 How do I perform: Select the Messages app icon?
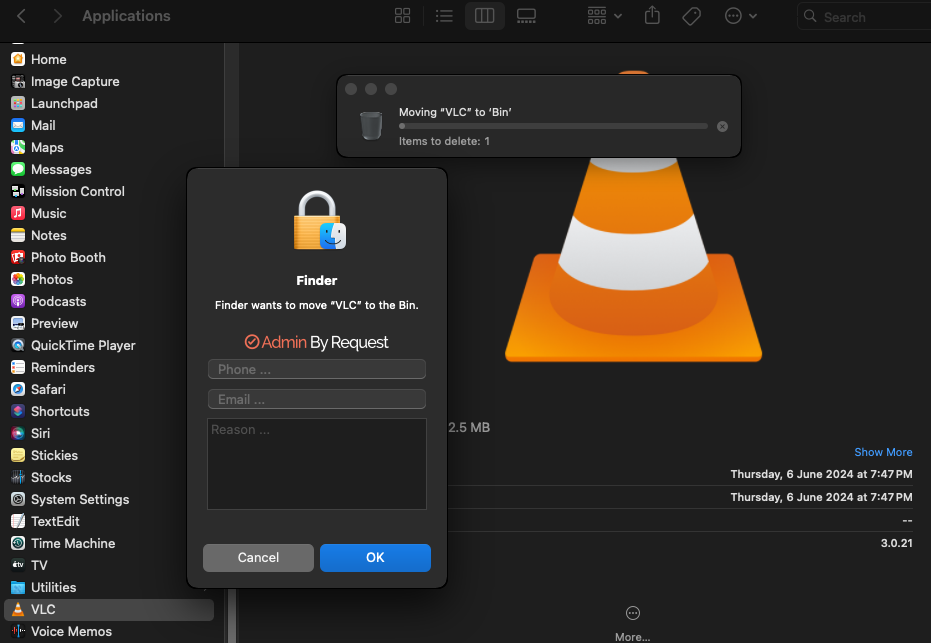coord(18,169)
